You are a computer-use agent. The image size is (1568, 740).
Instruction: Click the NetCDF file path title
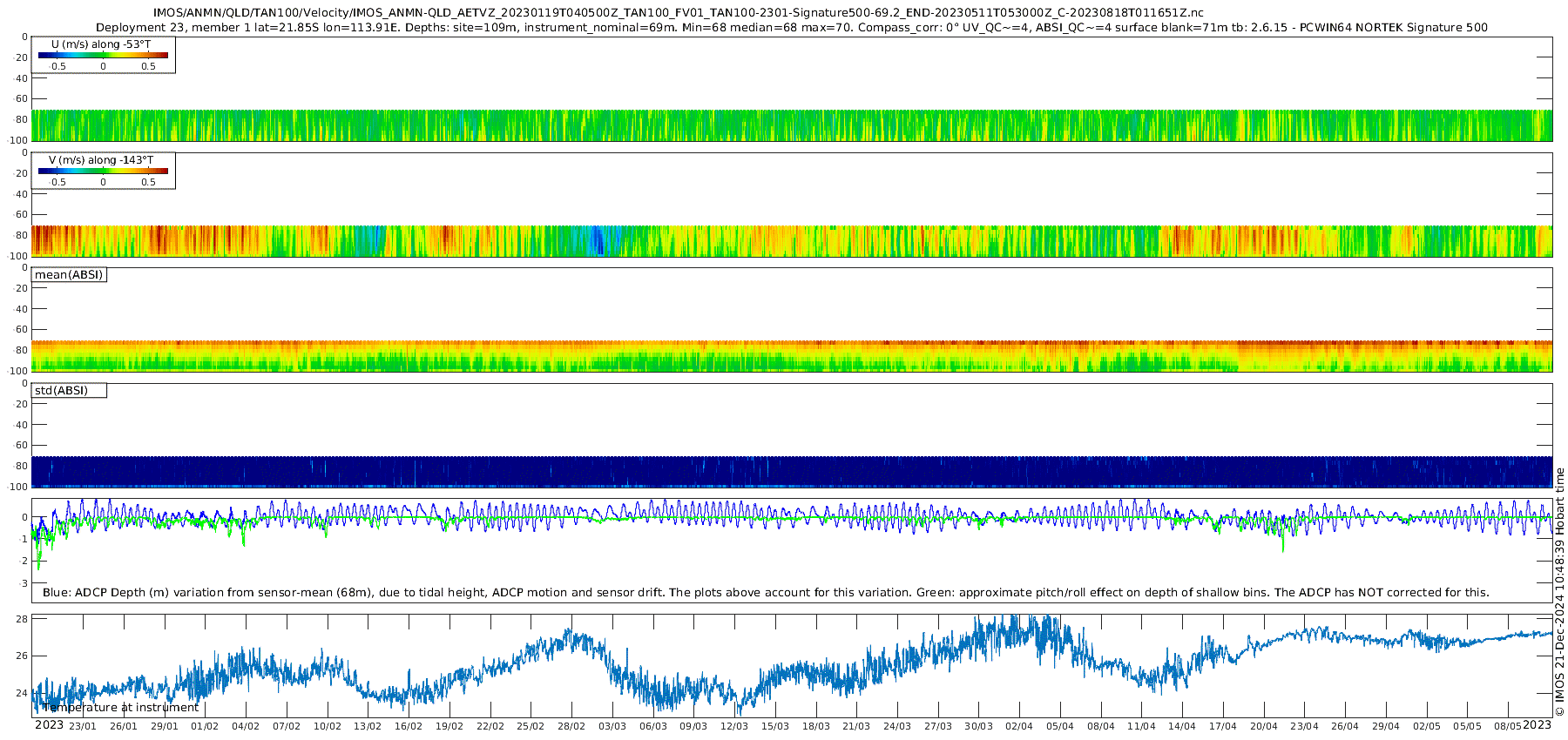(678, 13)
